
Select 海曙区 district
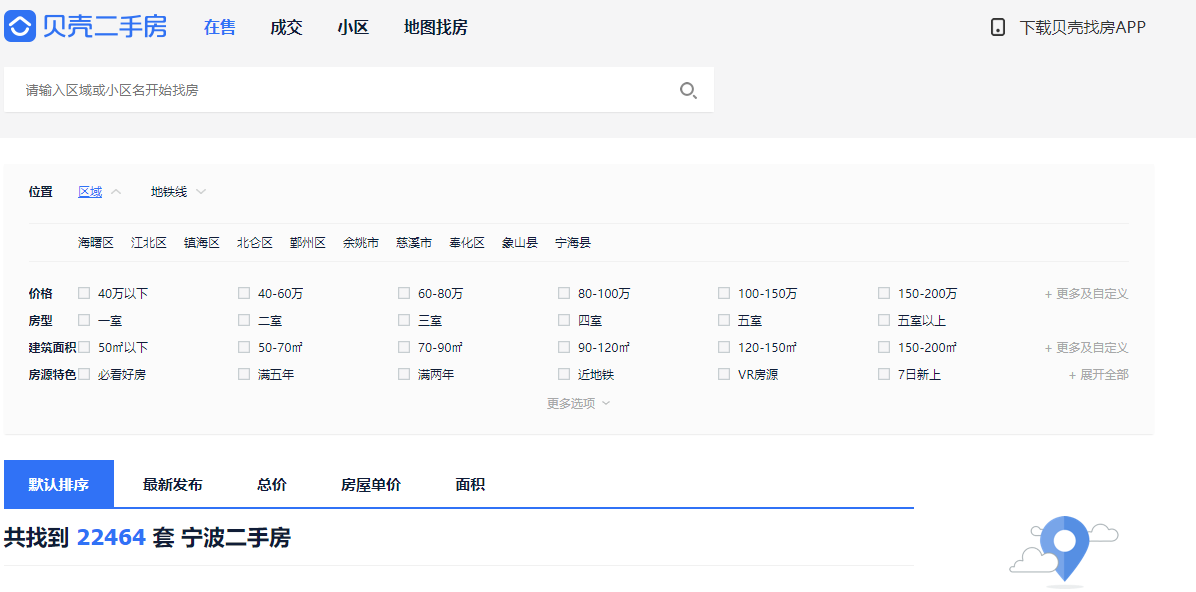(95, 243)
